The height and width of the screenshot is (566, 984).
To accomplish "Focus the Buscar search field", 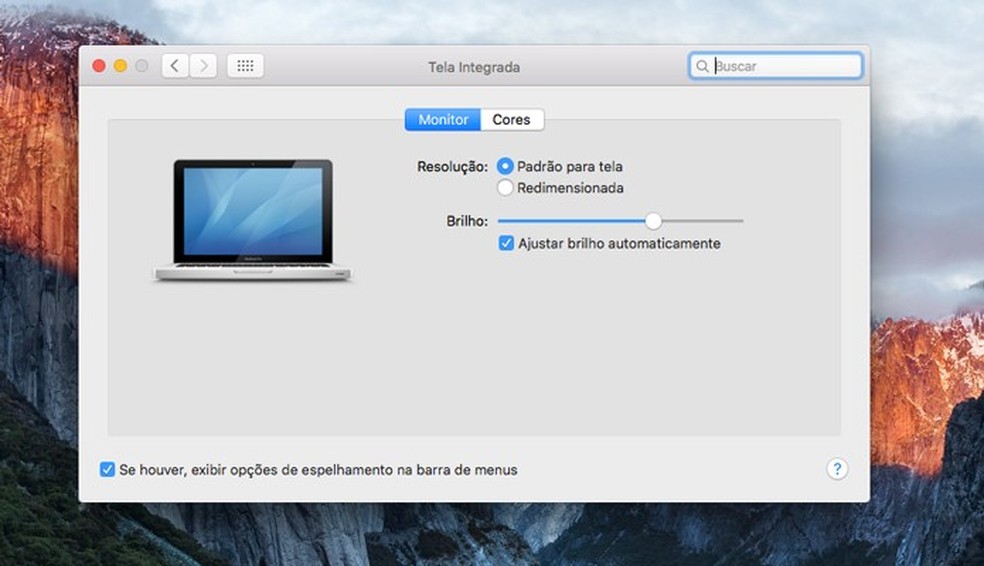I will pos(776,66).
